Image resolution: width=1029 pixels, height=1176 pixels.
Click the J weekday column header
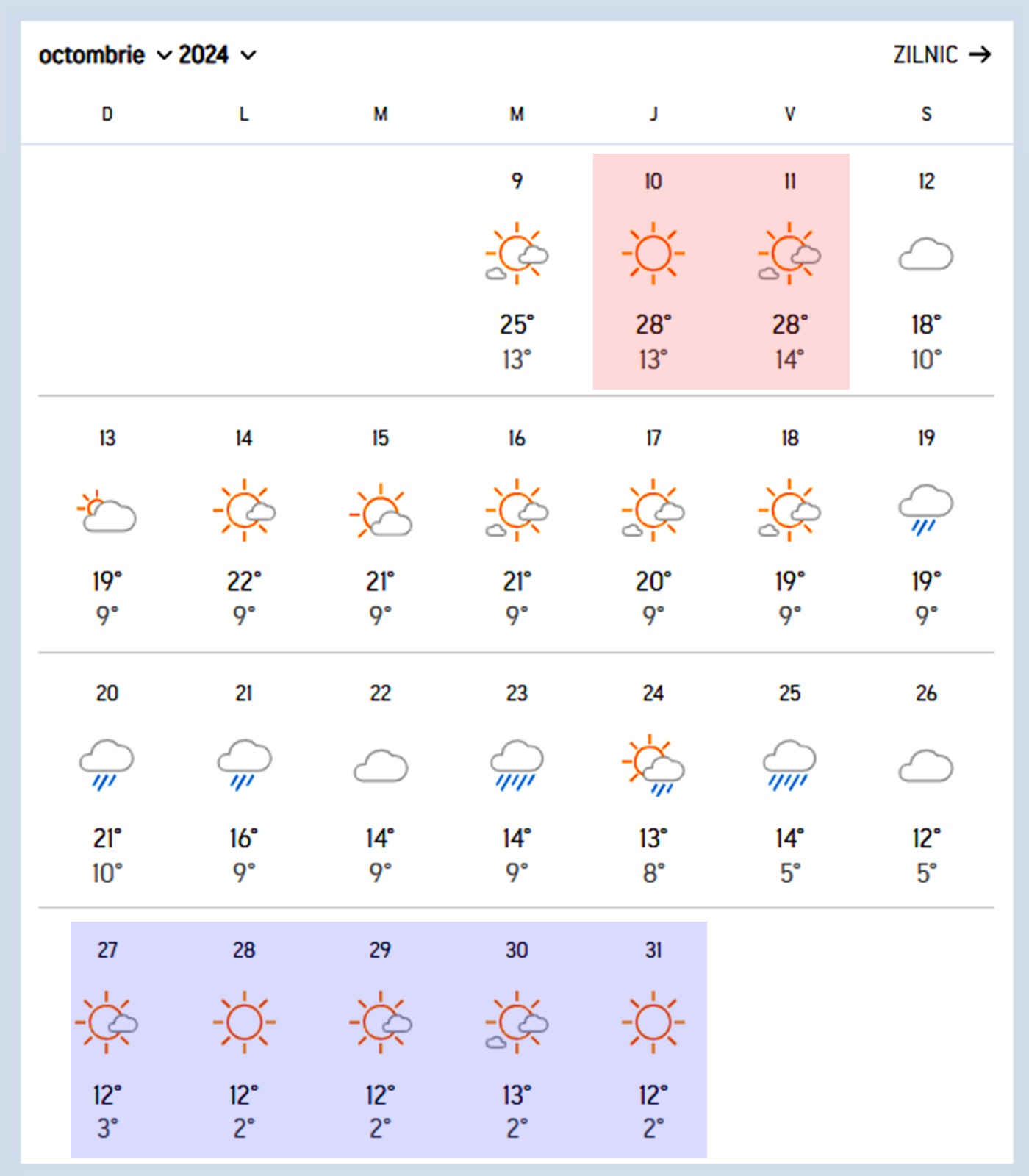tap(653, 114)
